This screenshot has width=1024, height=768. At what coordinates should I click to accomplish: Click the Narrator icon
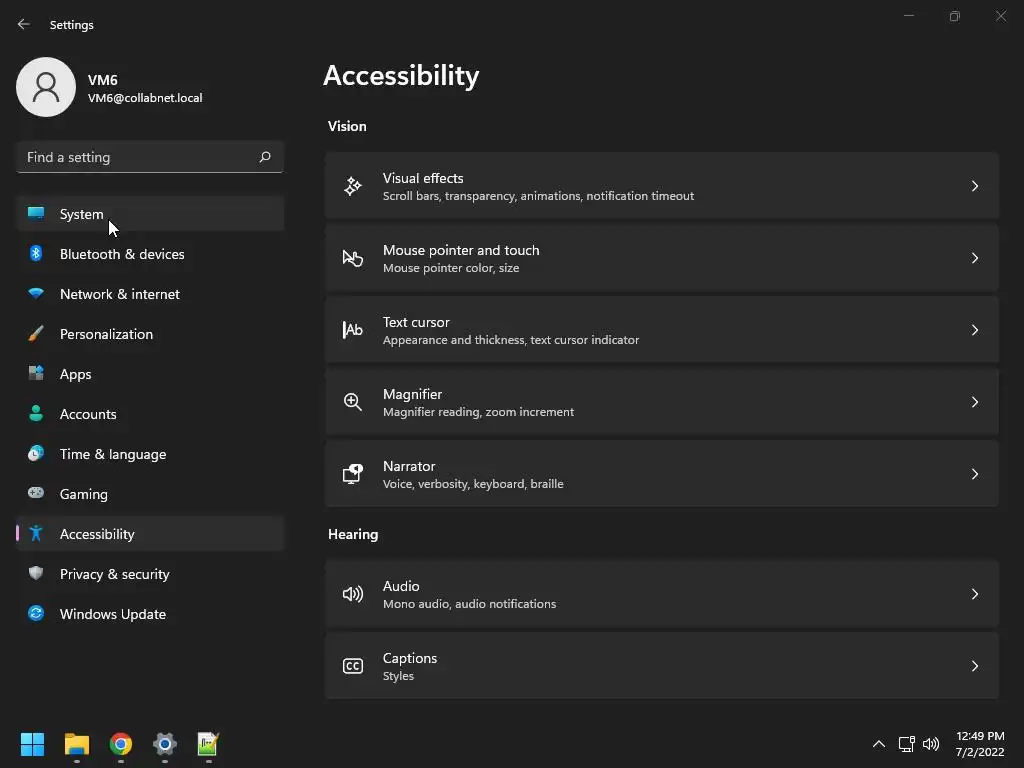[353, 474]
